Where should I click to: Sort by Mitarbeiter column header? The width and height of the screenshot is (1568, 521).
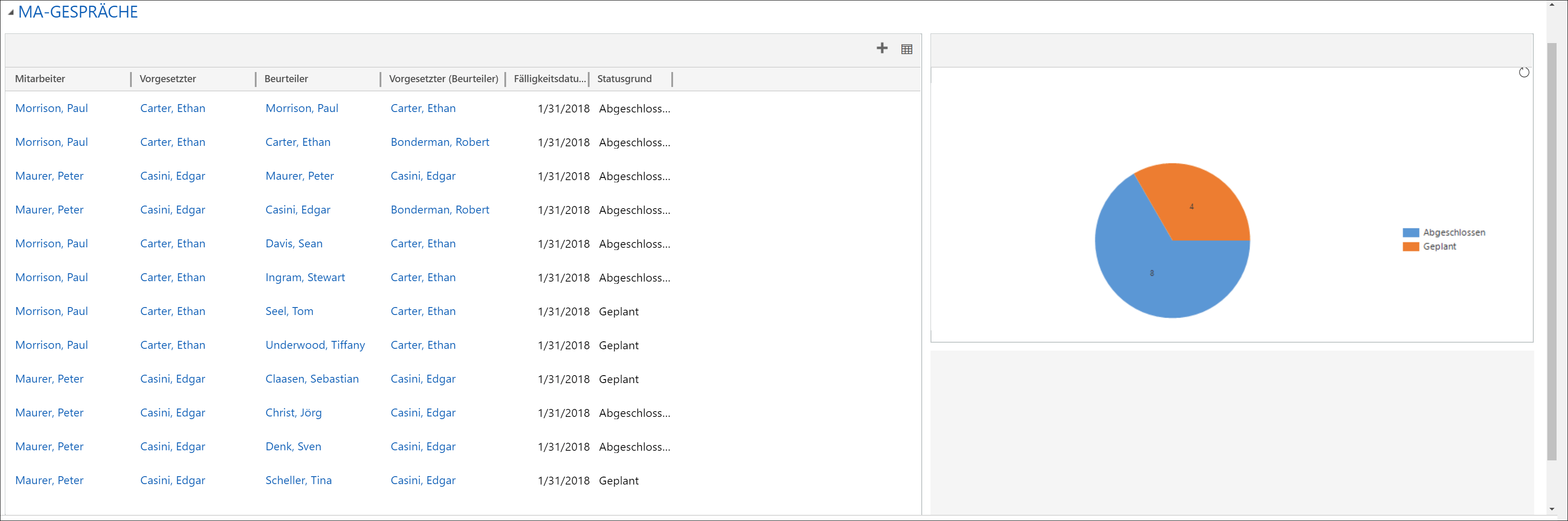[40, 79]
